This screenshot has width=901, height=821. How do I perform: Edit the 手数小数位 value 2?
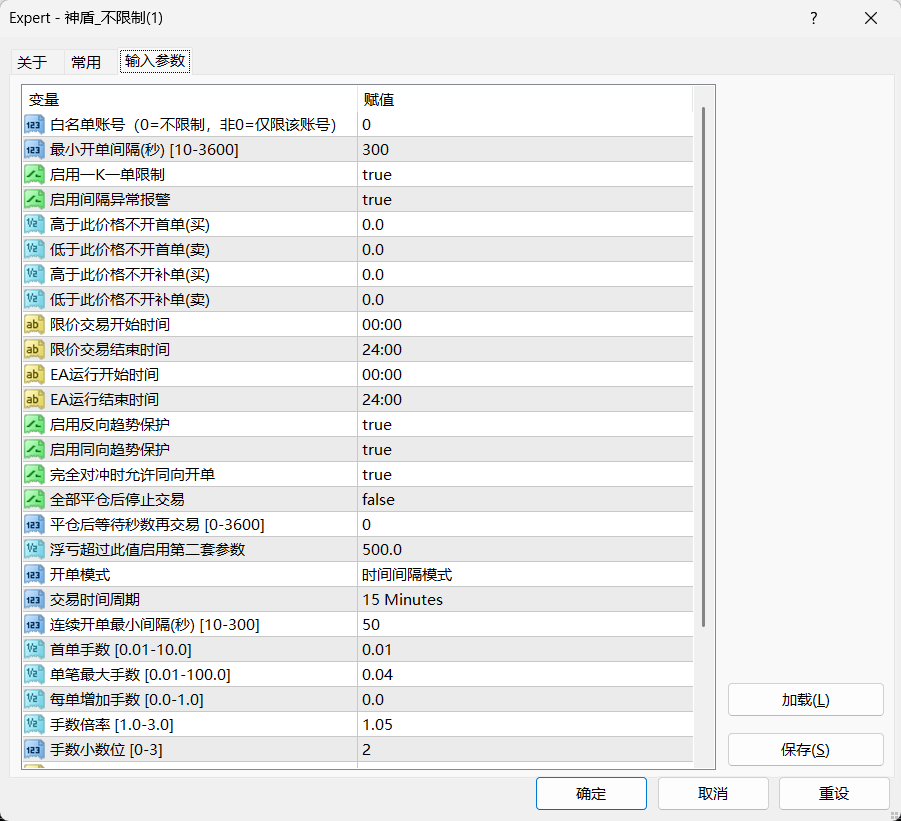(525, 750)
